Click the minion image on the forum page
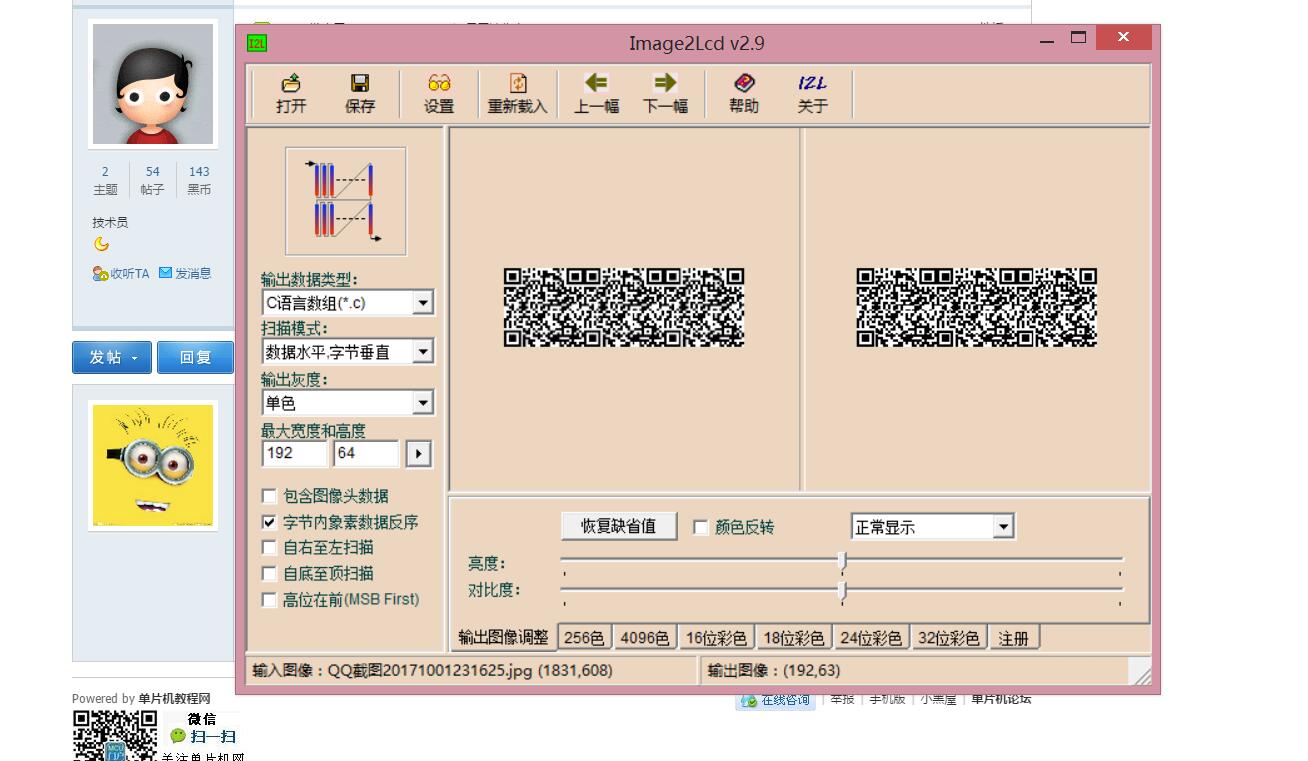Viewport: 1308px width, 761px height. pos(153,466)
